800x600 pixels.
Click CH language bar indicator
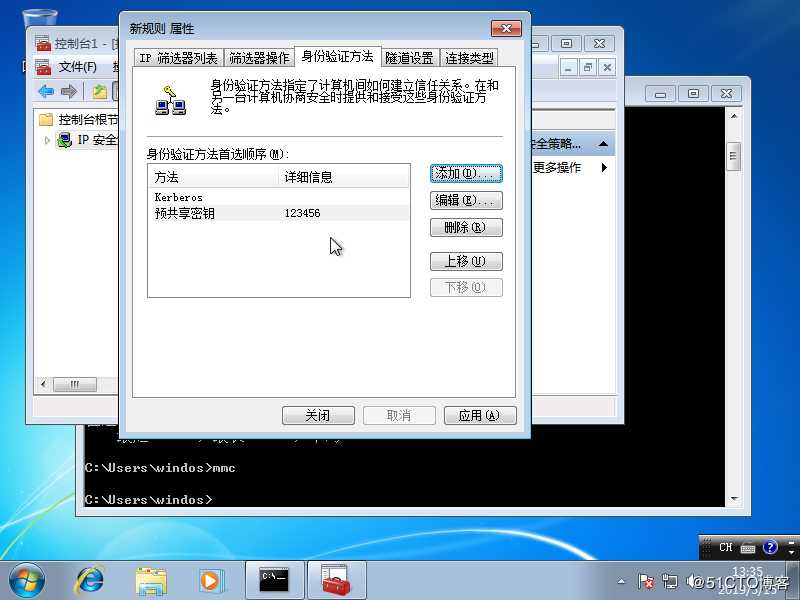726,547
